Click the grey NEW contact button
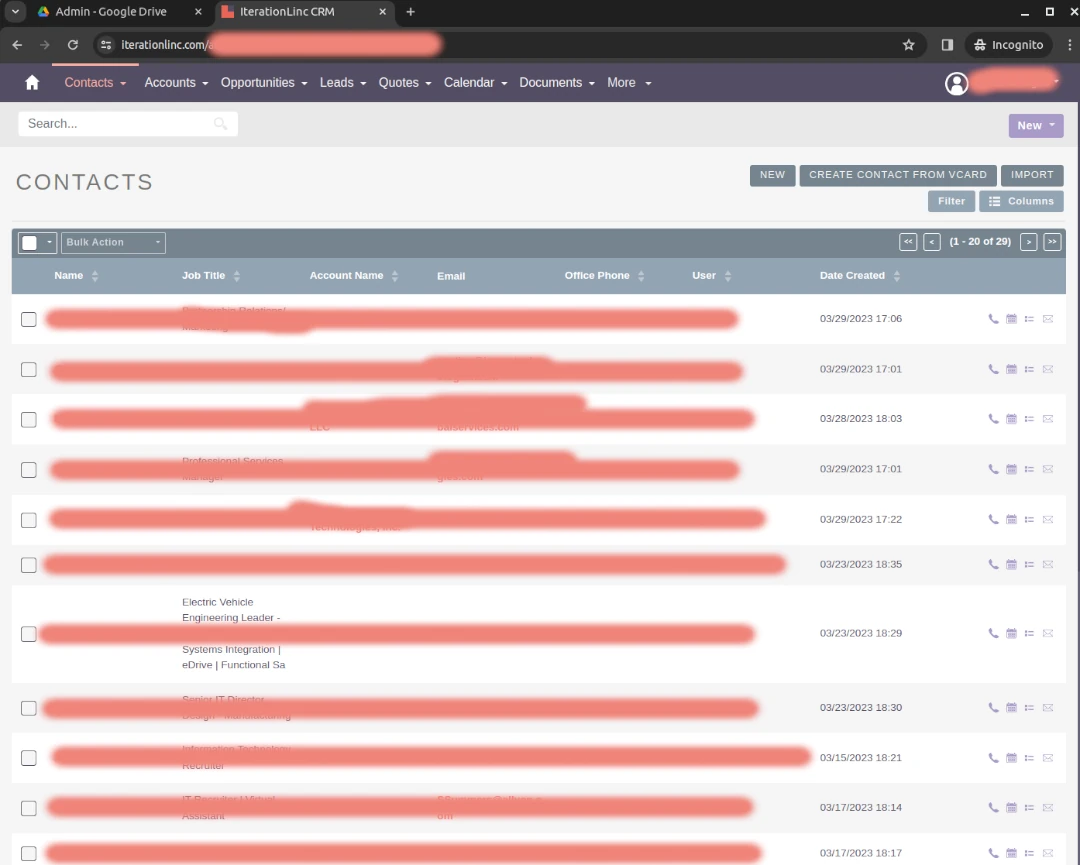Image resolution: width=1080 pixels, height=865 pixels. [x=772, y=175]
